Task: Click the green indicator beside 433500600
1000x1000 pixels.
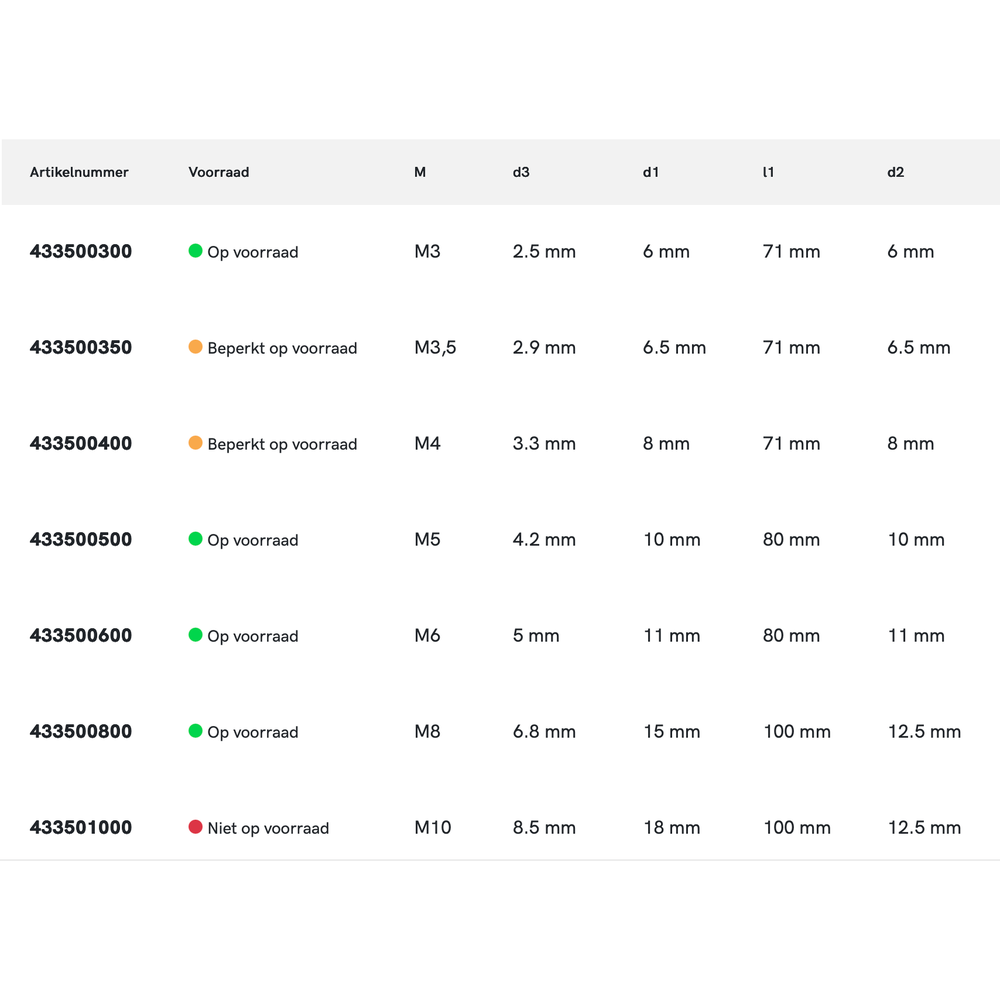Action: 196,635
